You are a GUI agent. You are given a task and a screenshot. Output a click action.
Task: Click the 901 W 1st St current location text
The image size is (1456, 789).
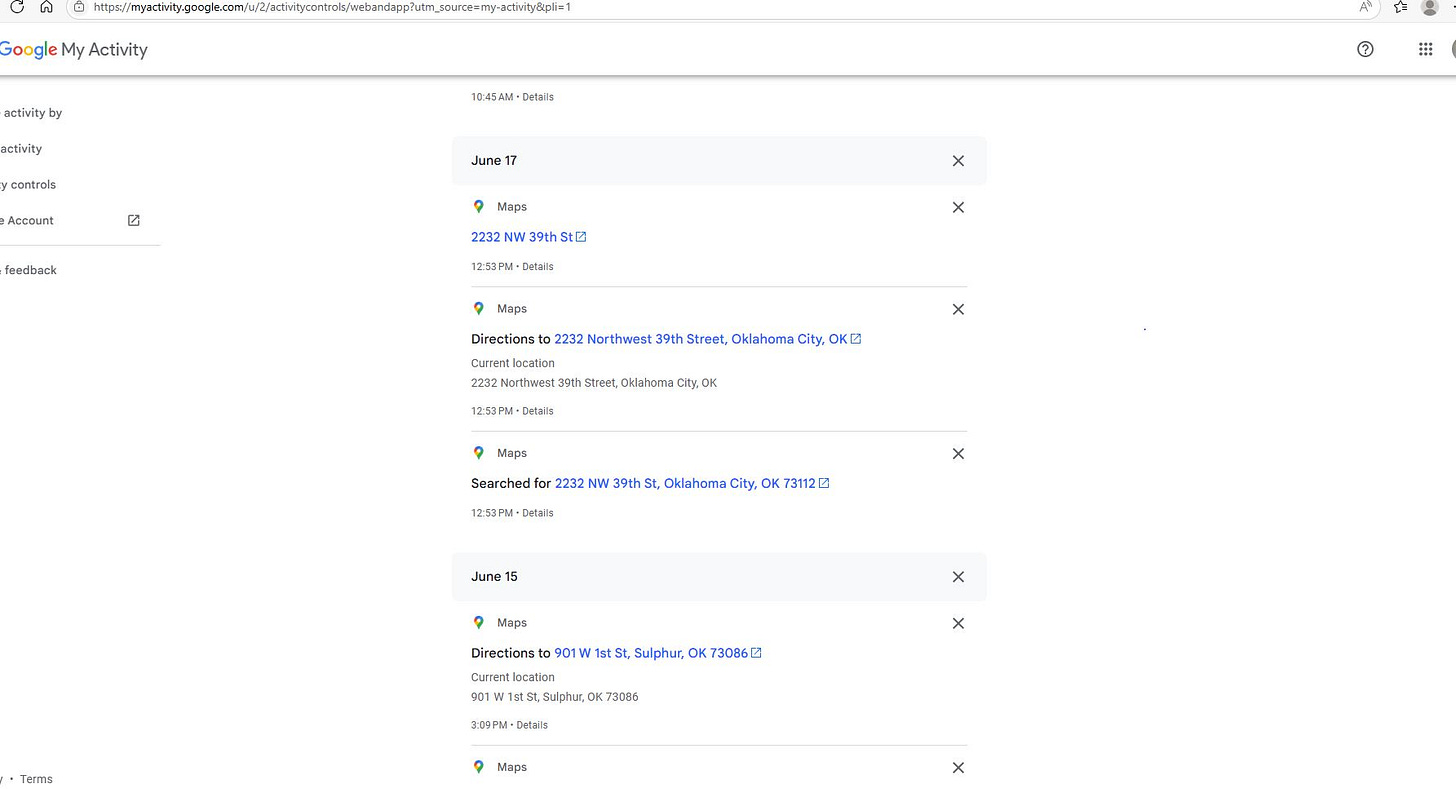click(555, 697)
